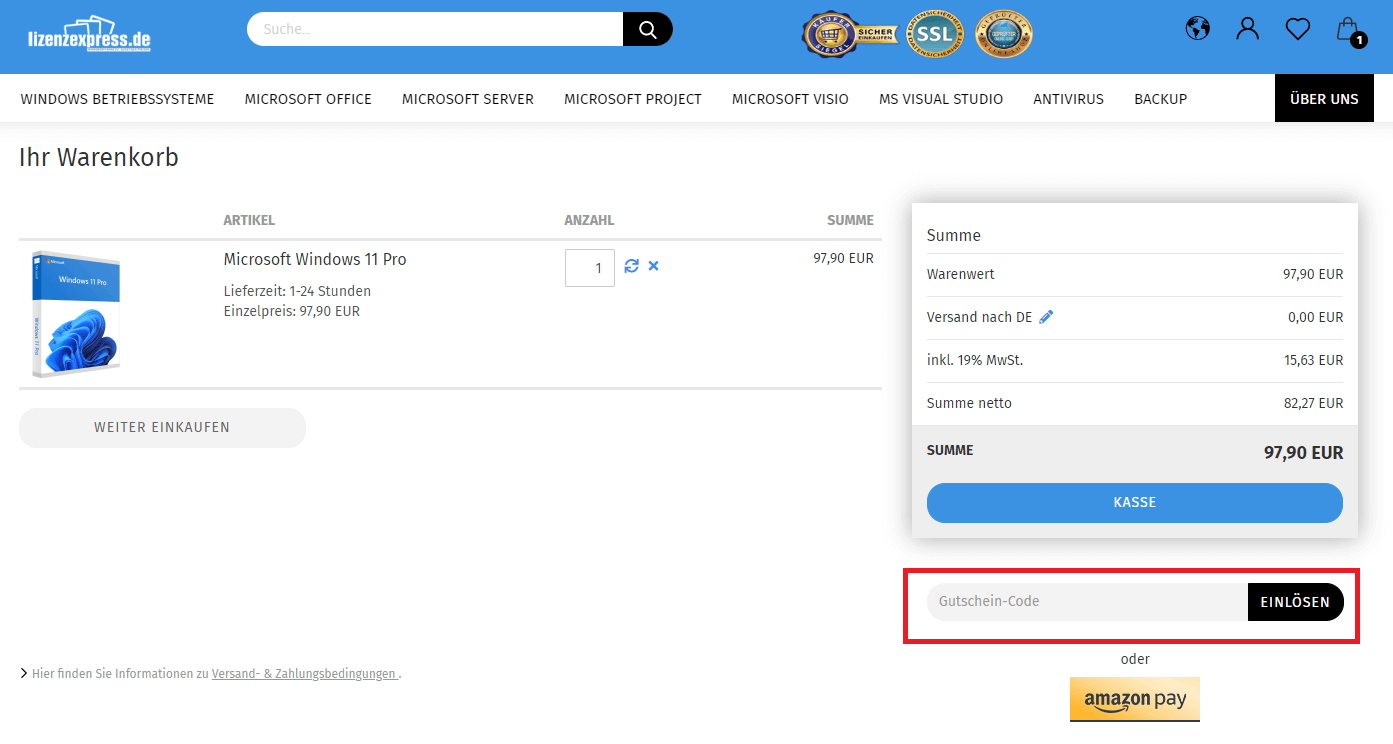
Task: Open Windows Betriebssysteme menu
Action: pos(117,99)
